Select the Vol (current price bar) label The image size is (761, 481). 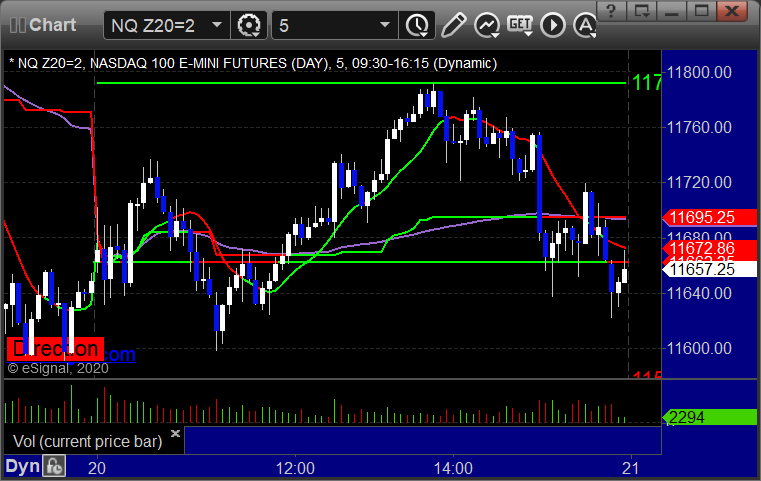coord(87,441)
